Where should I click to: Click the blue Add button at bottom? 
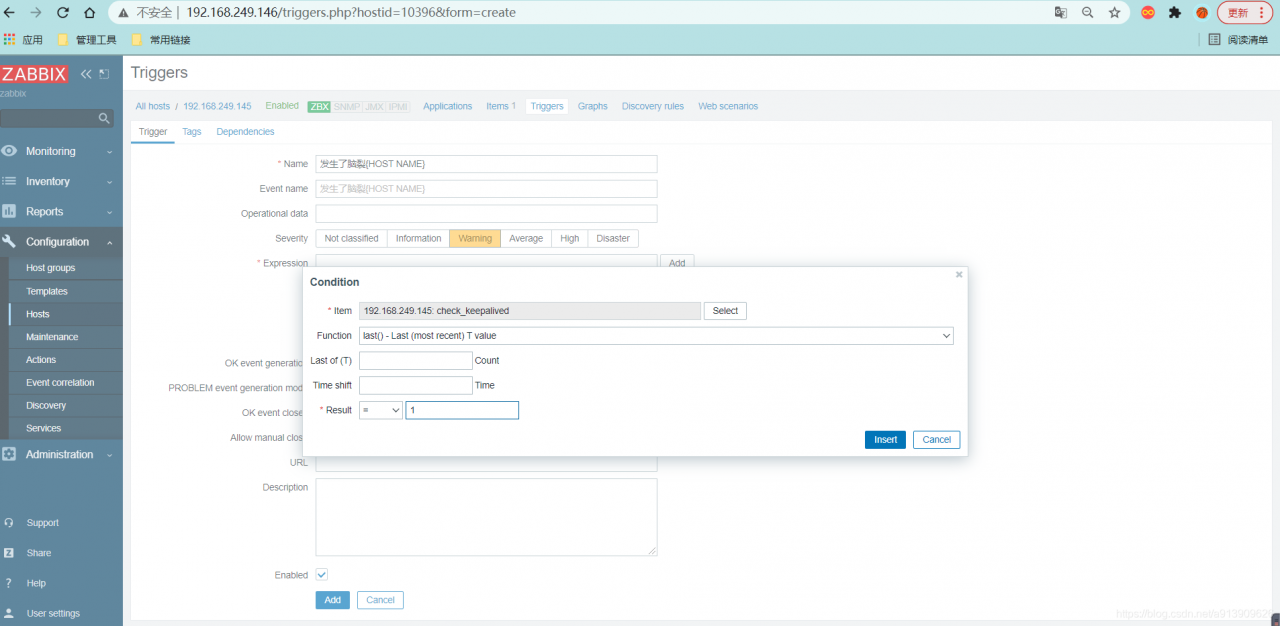[333, 600]
